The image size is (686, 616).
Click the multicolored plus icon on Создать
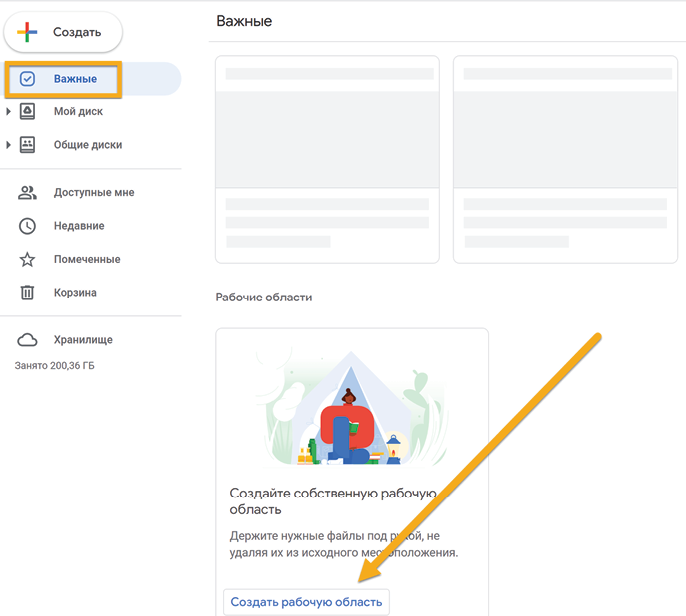coord(28,32)
